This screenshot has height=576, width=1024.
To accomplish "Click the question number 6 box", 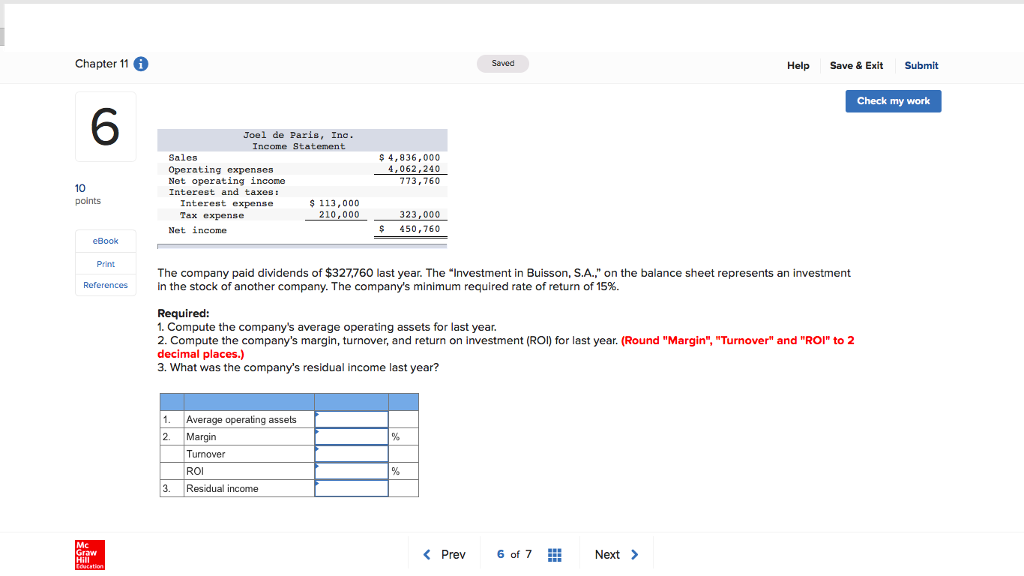I will click(106, 127).
